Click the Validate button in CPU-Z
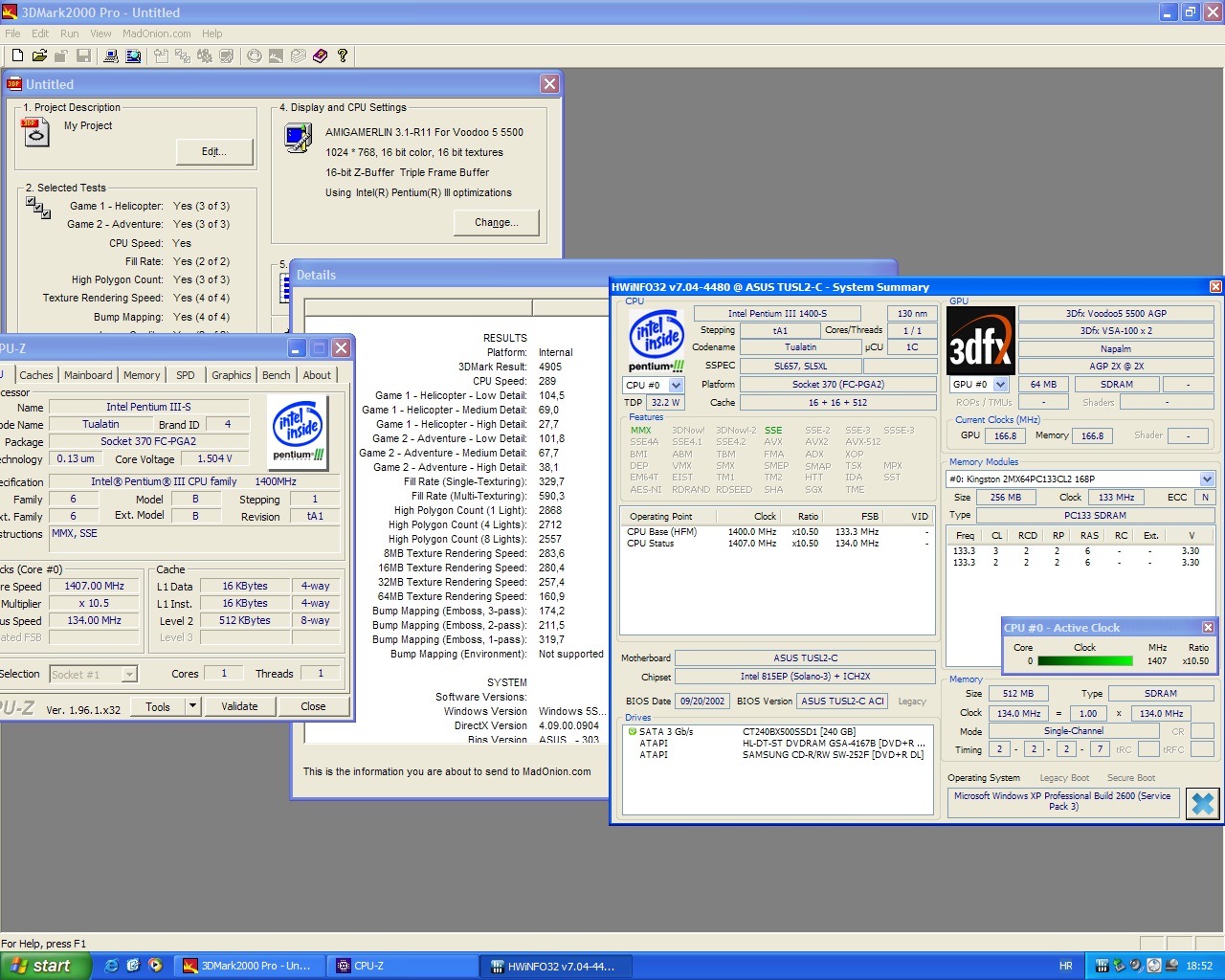The height and width of the screenshot is (980, 1225). point(239,706)
